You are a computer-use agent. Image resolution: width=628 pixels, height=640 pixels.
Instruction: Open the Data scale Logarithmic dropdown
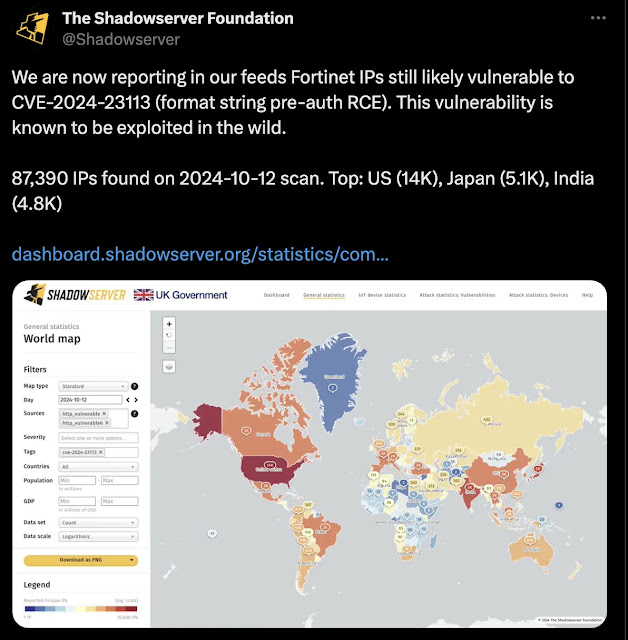(x=98, y=536)
